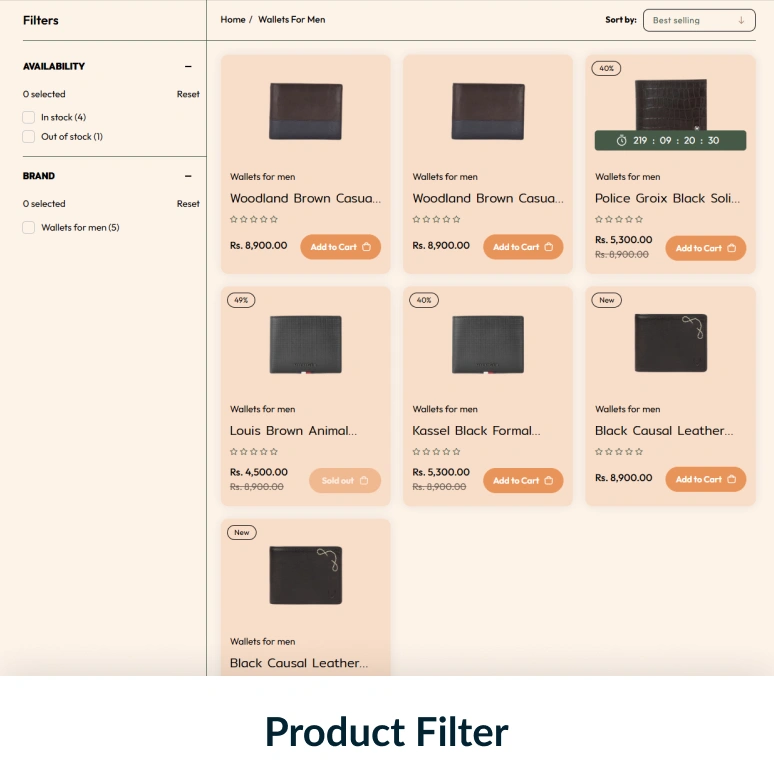Click the 219:09:20:30 countdown timer bar
774x784 pixels.
[x=670, y=140]
